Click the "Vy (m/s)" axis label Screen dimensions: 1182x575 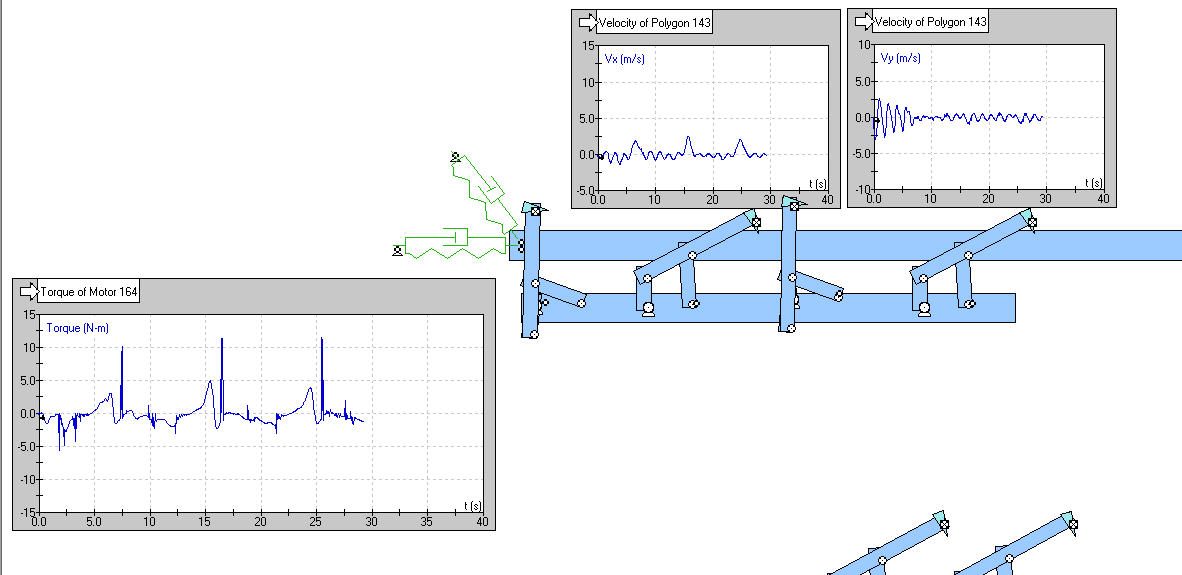coord(900,60)
